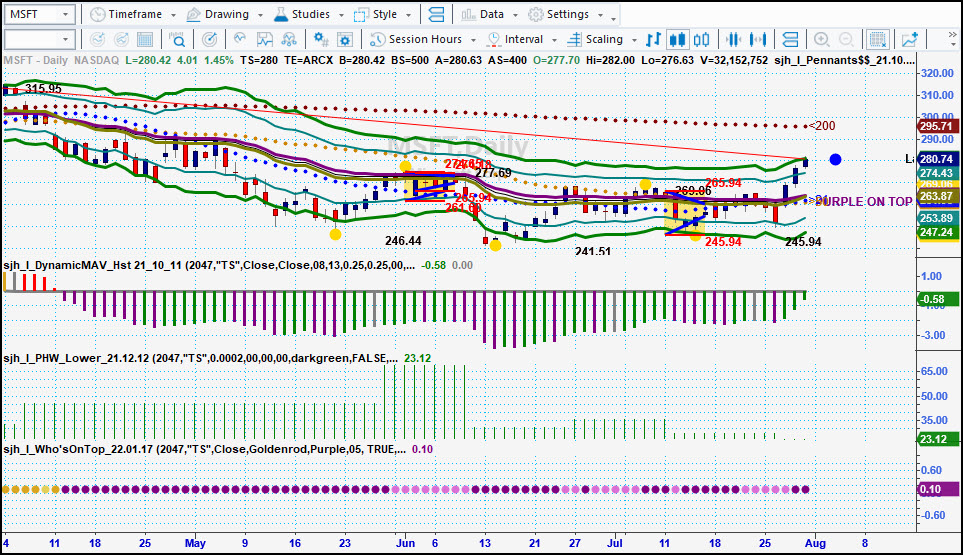The height and width of the screenshot is (555, 963).
Task: Click the purple 0.10 axis label
Action: pos(937,489)
